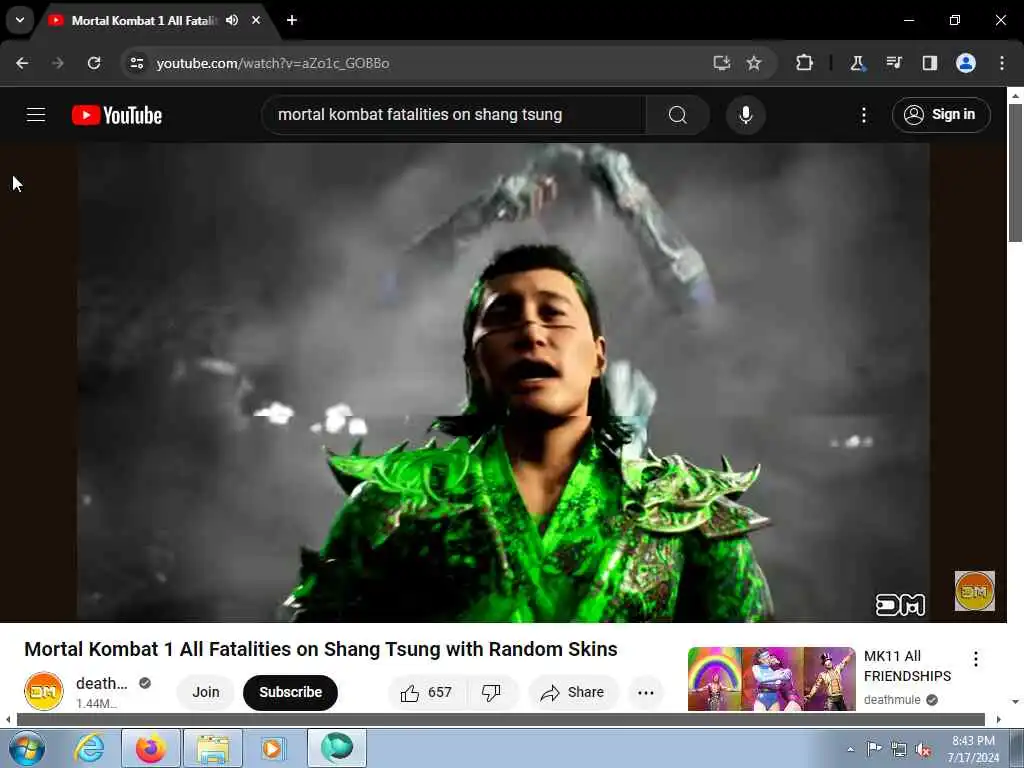Image resolution: width=1024 pixels, height=768 pixels.
Task: Bookmark this tab with star icon
Action: point(754,63)
